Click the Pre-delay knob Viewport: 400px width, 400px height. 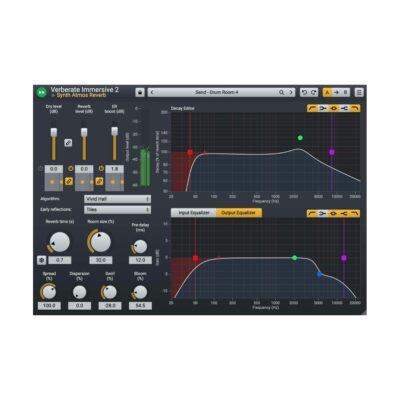pyautogui.click(x=140, y=247)
